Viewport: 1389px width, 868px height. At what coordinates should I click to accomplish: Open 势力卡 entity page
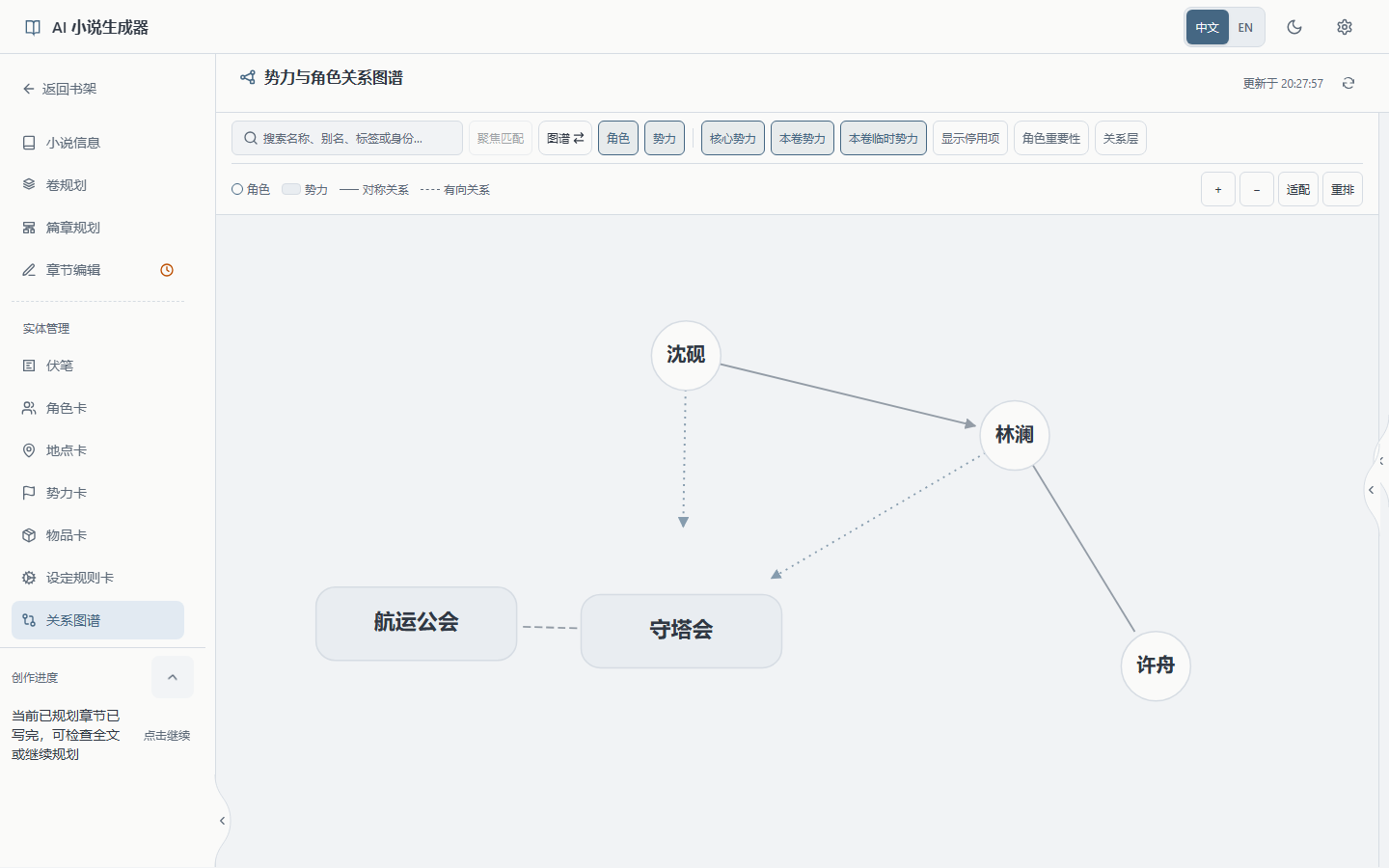tap(97, 493)
